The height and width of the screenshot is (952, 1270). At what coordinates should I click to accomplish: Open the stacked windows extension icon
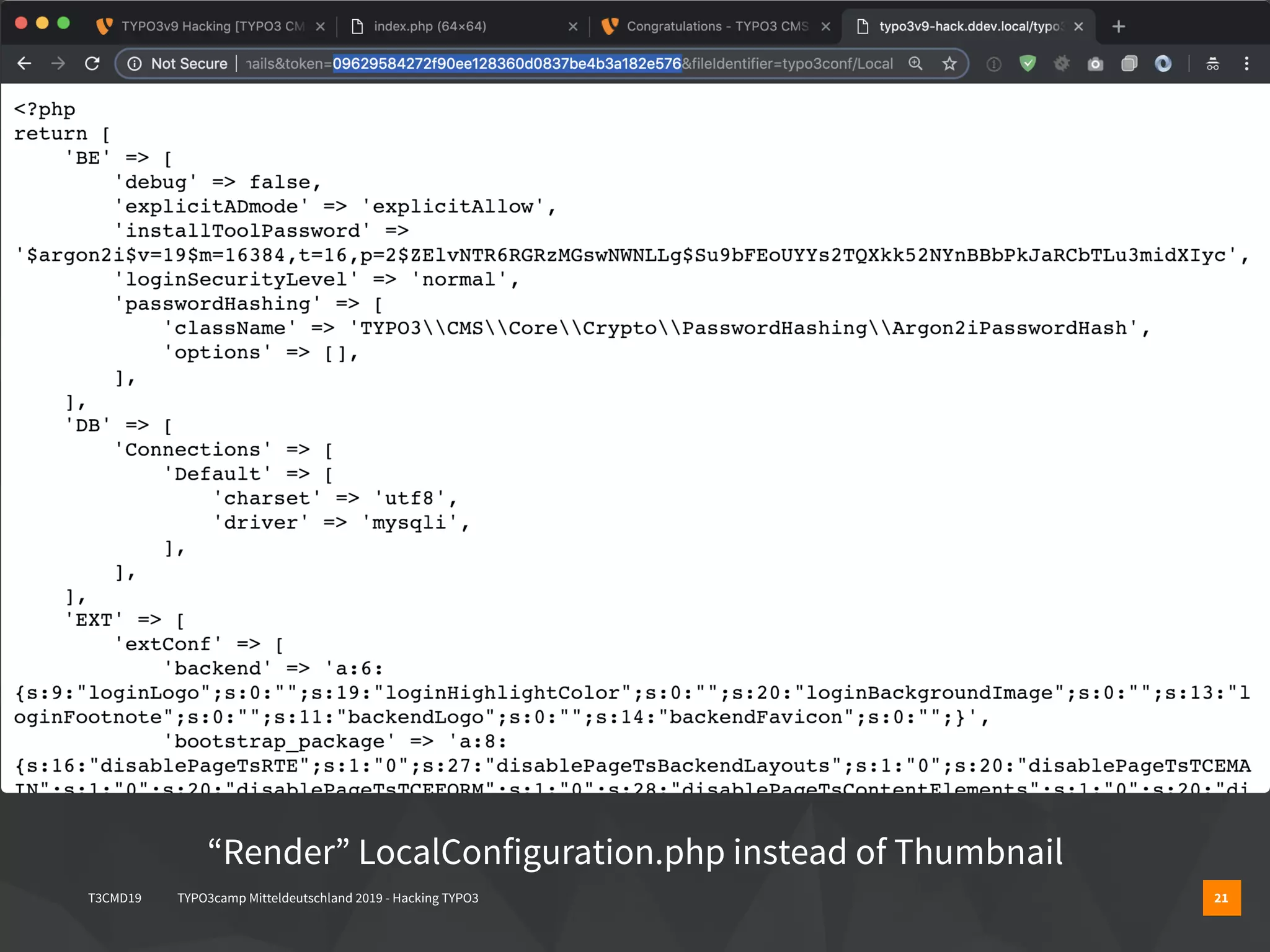(1129, 63)
